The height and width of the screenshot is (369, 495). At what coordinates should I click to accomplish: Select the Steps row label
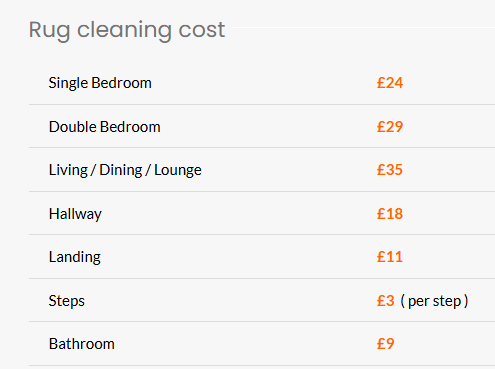(x=67, y=301)
